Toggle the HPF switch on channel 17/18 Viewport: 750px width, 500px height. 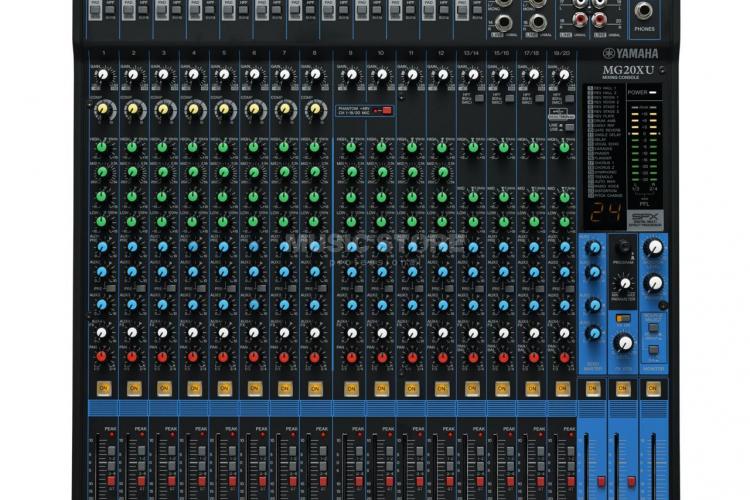pyautogui.click(x=540, y=99)
